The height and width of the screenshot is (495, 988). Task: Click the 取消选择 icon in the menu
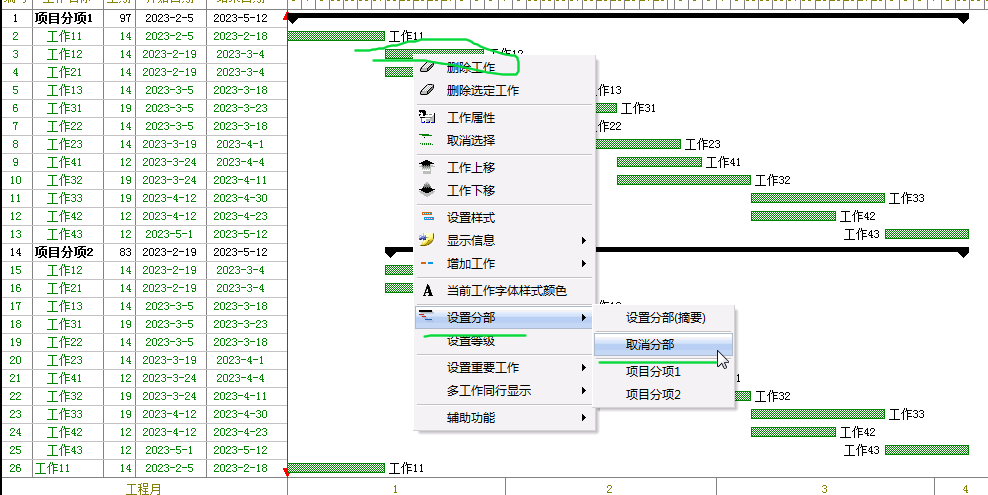pos(427,141)
